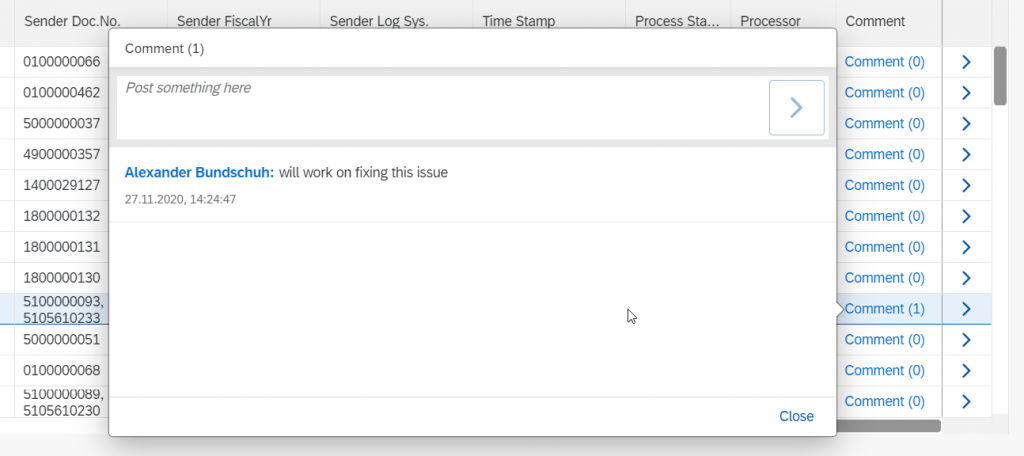Screen dimensions: 1024x456
Task: Open Comment (0) link for row 0100000066
Action: tap(885, 62)
